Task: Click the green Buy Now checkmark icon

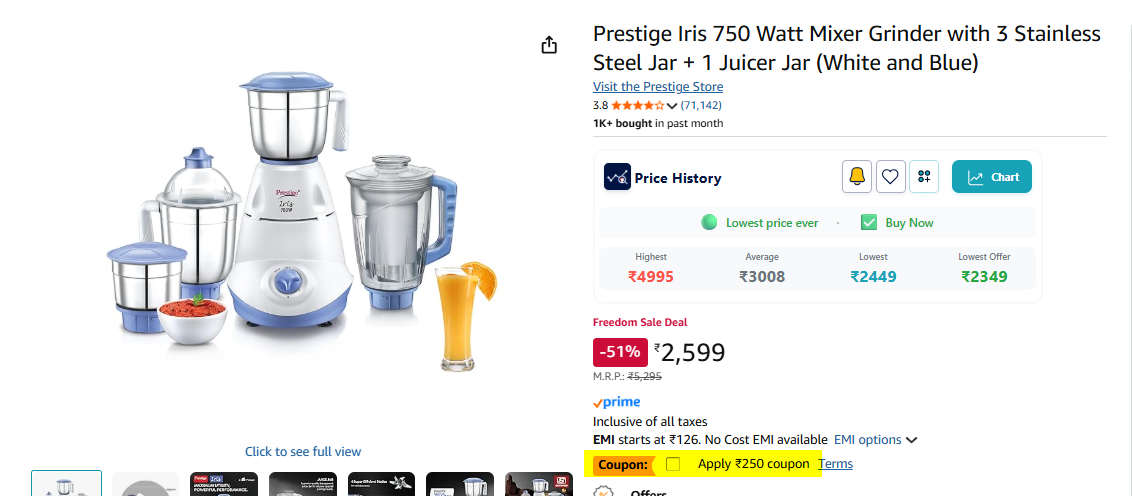Action: pos(869,222)
